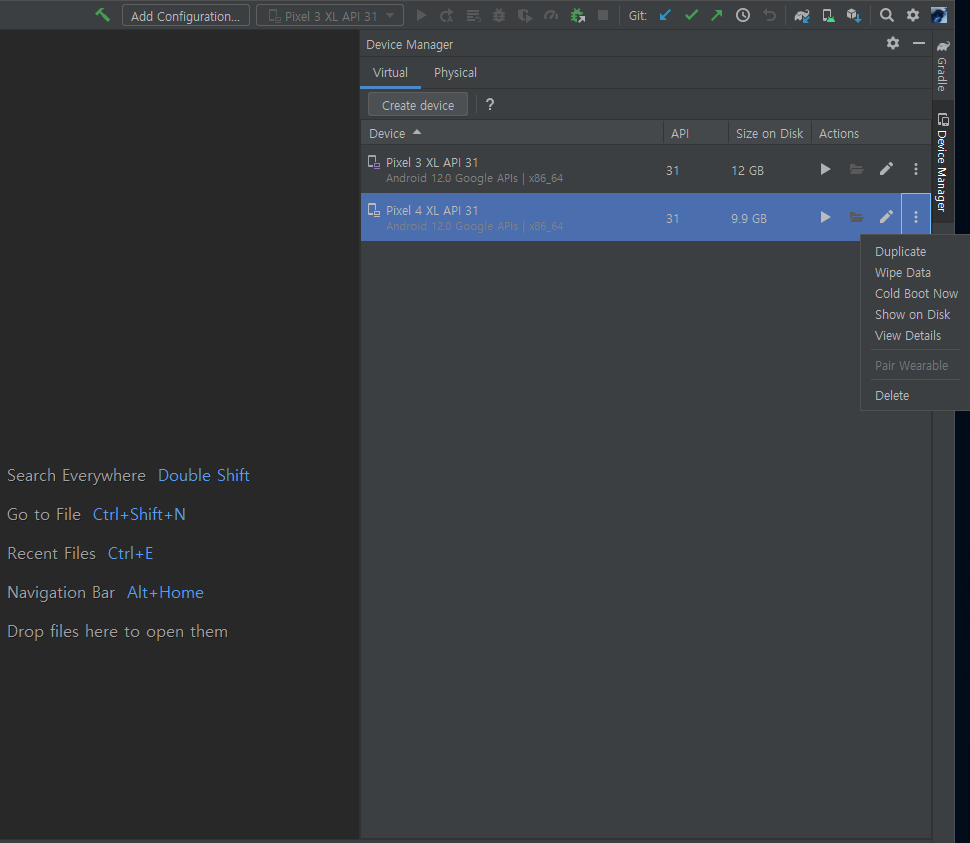Select the Pixel 3 XL API 31 device row
Viewport: 970px width, 843px height.
point(646,169)
